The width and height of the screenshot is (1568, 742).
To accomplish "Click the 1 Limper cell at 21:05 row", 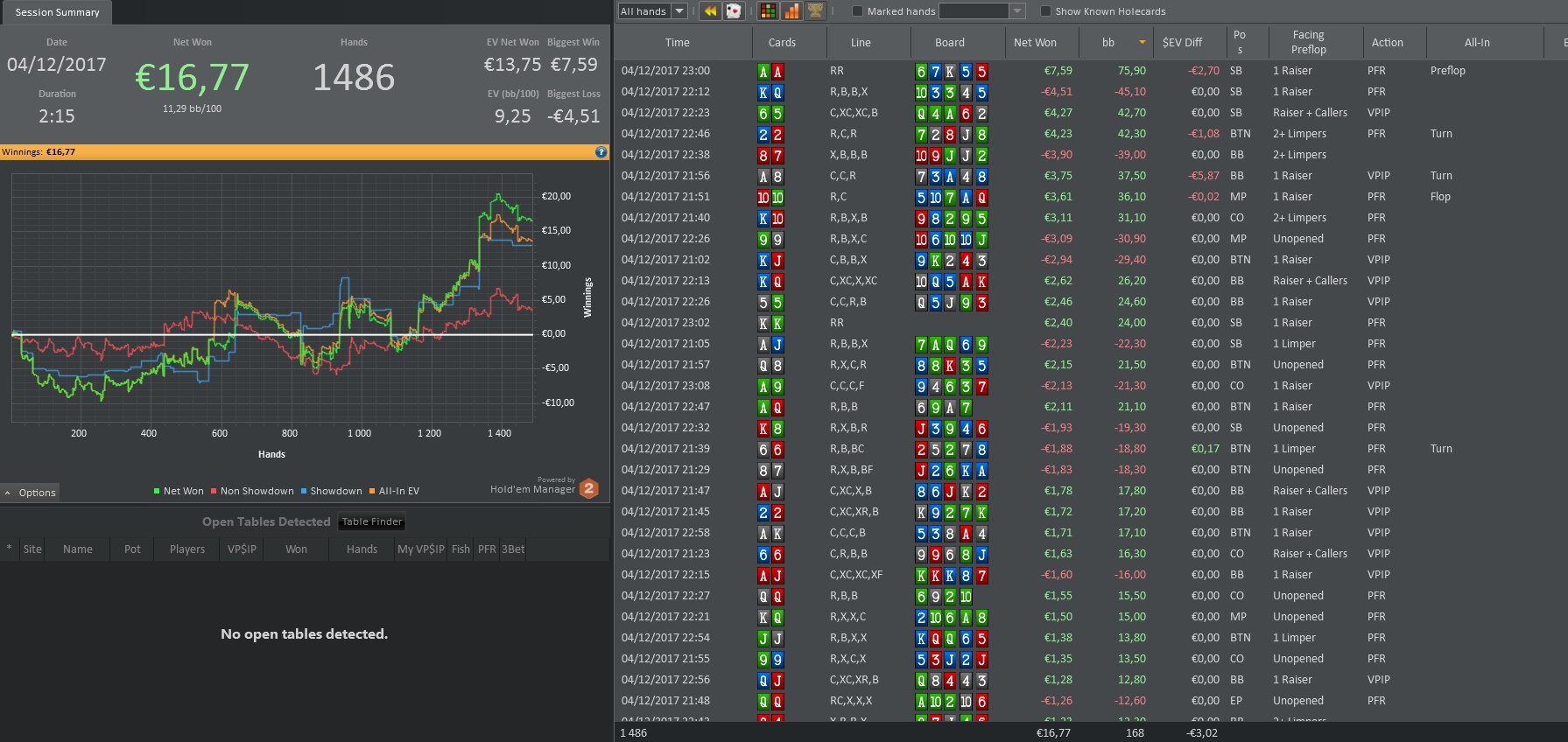I will 1294,344.
